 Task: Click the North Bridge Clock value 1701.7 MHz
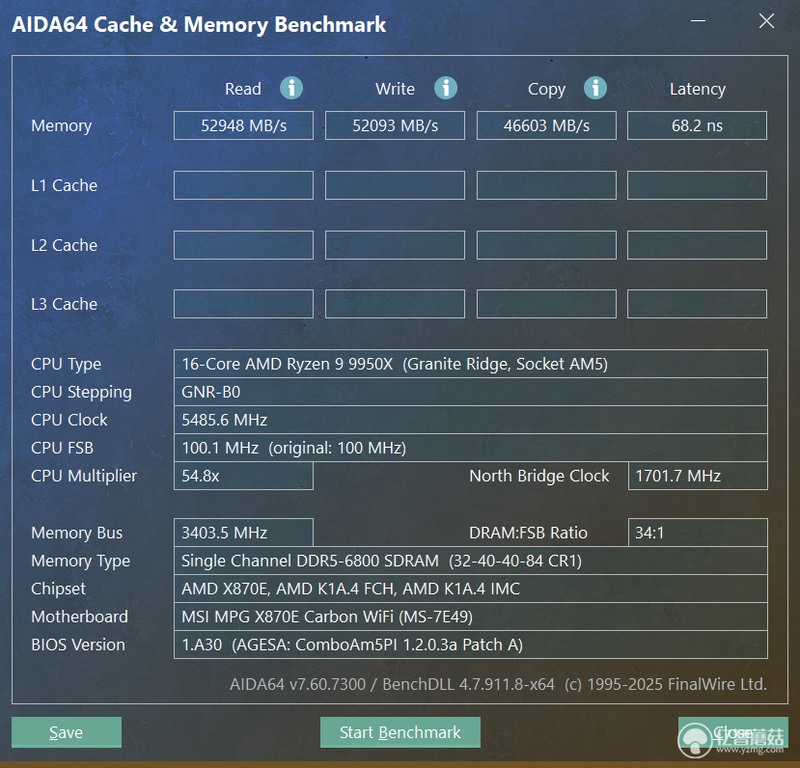click(697, 476)
